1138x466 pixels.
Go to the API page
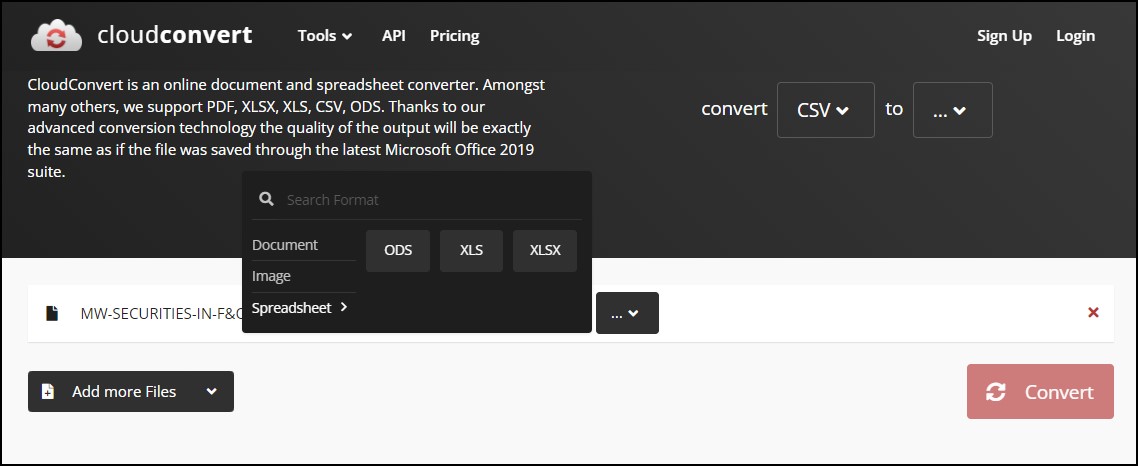tap(393, 36)
